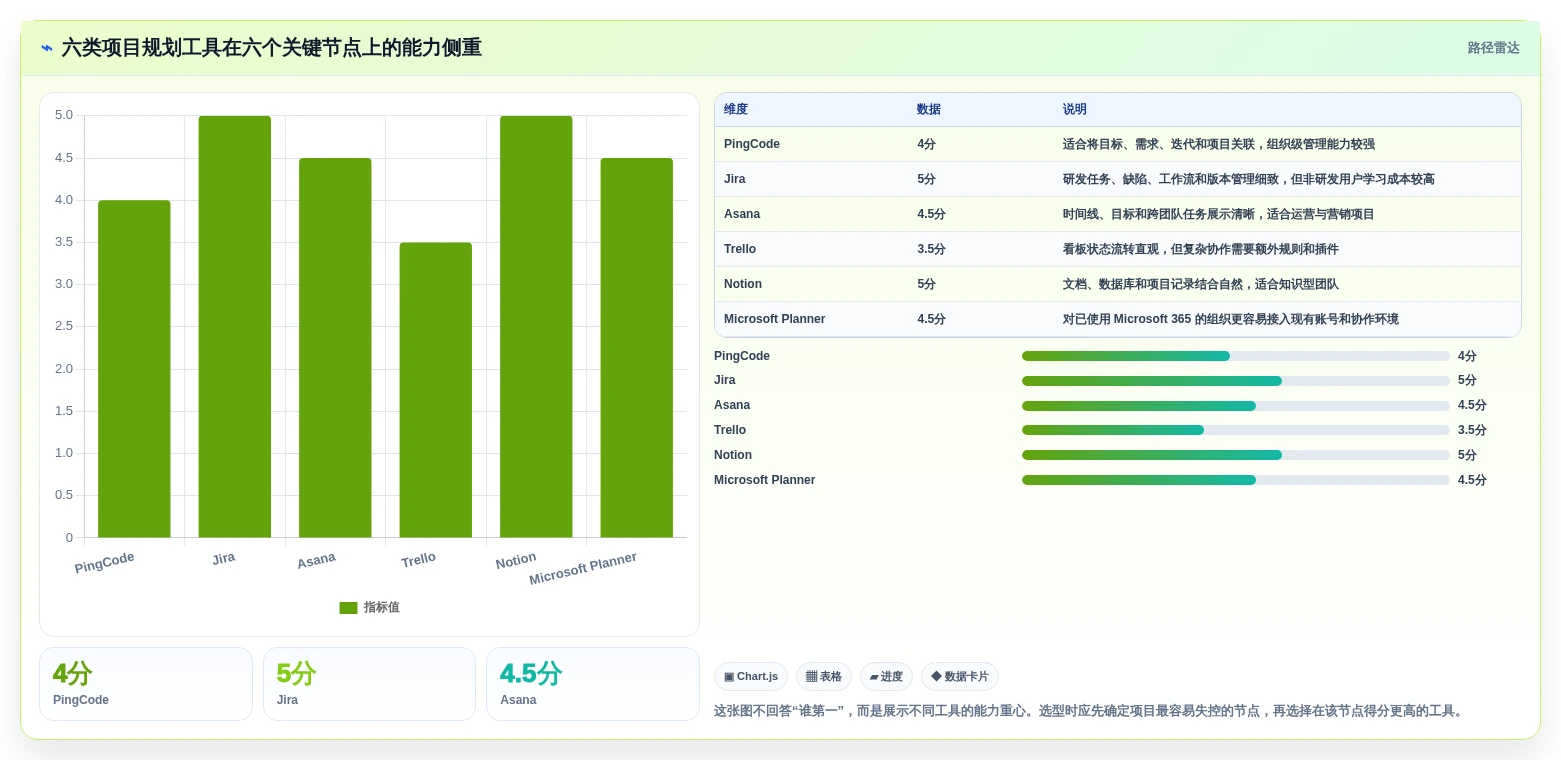
Task: Click the 3.5分 value in the Trello table row
Action: point(931,249)
